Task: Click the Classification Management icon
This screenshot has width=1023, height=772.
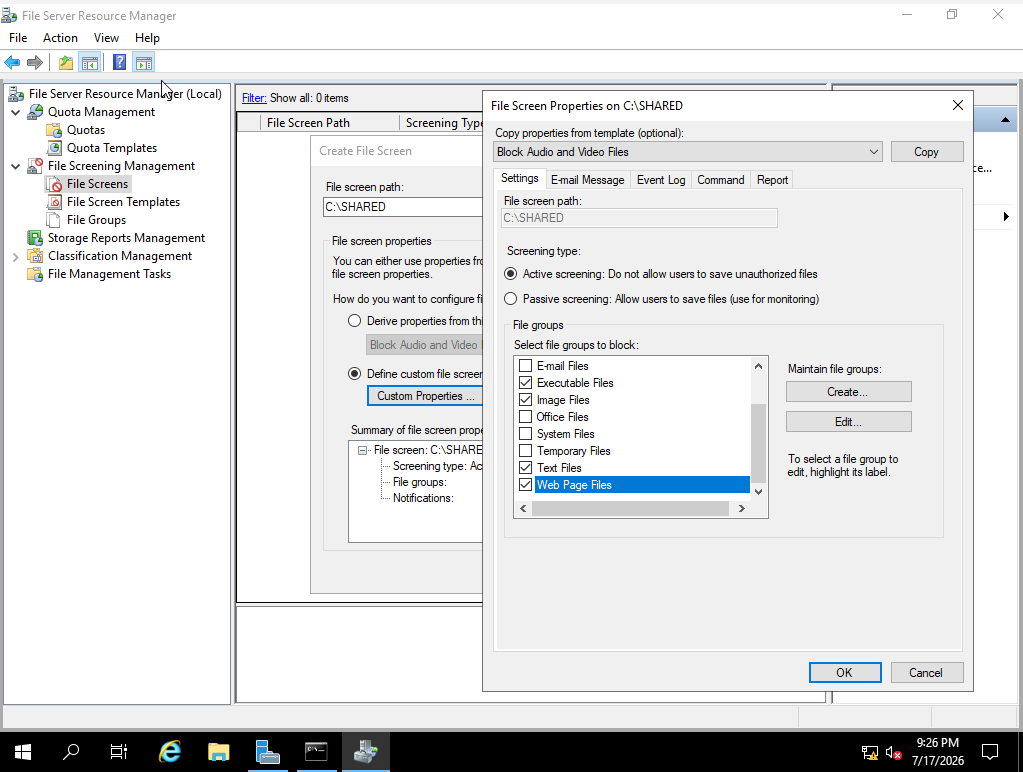Action: coord(35,256)
